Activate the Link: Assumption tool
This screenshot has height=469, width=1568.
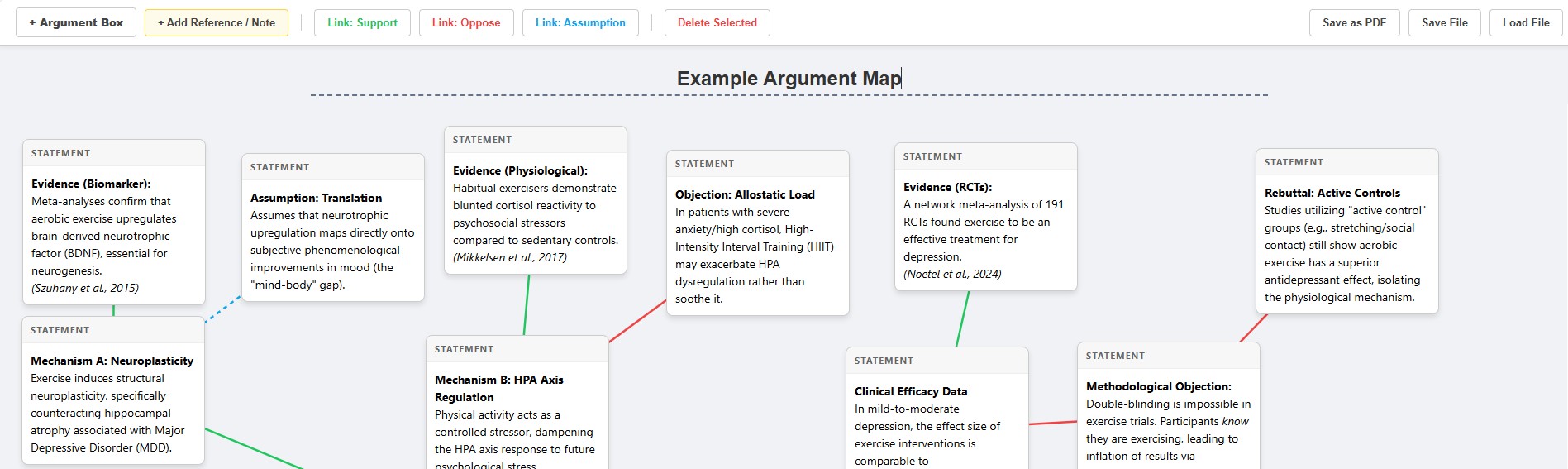580,22
